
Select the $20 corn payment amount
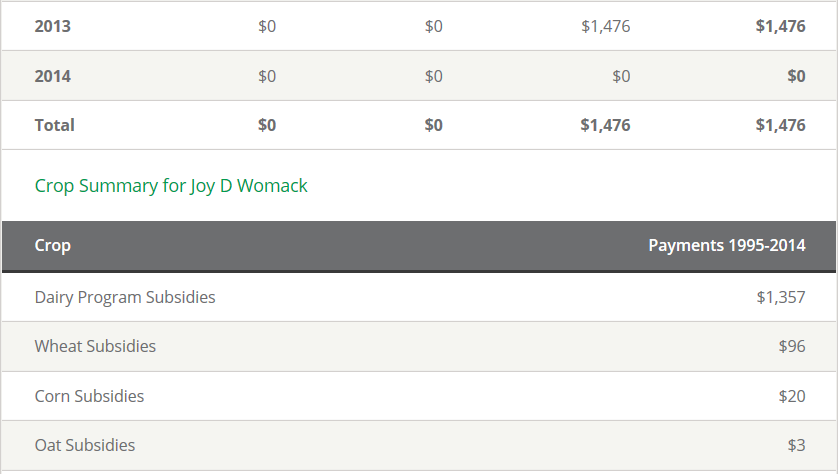[x=792, y=396]
